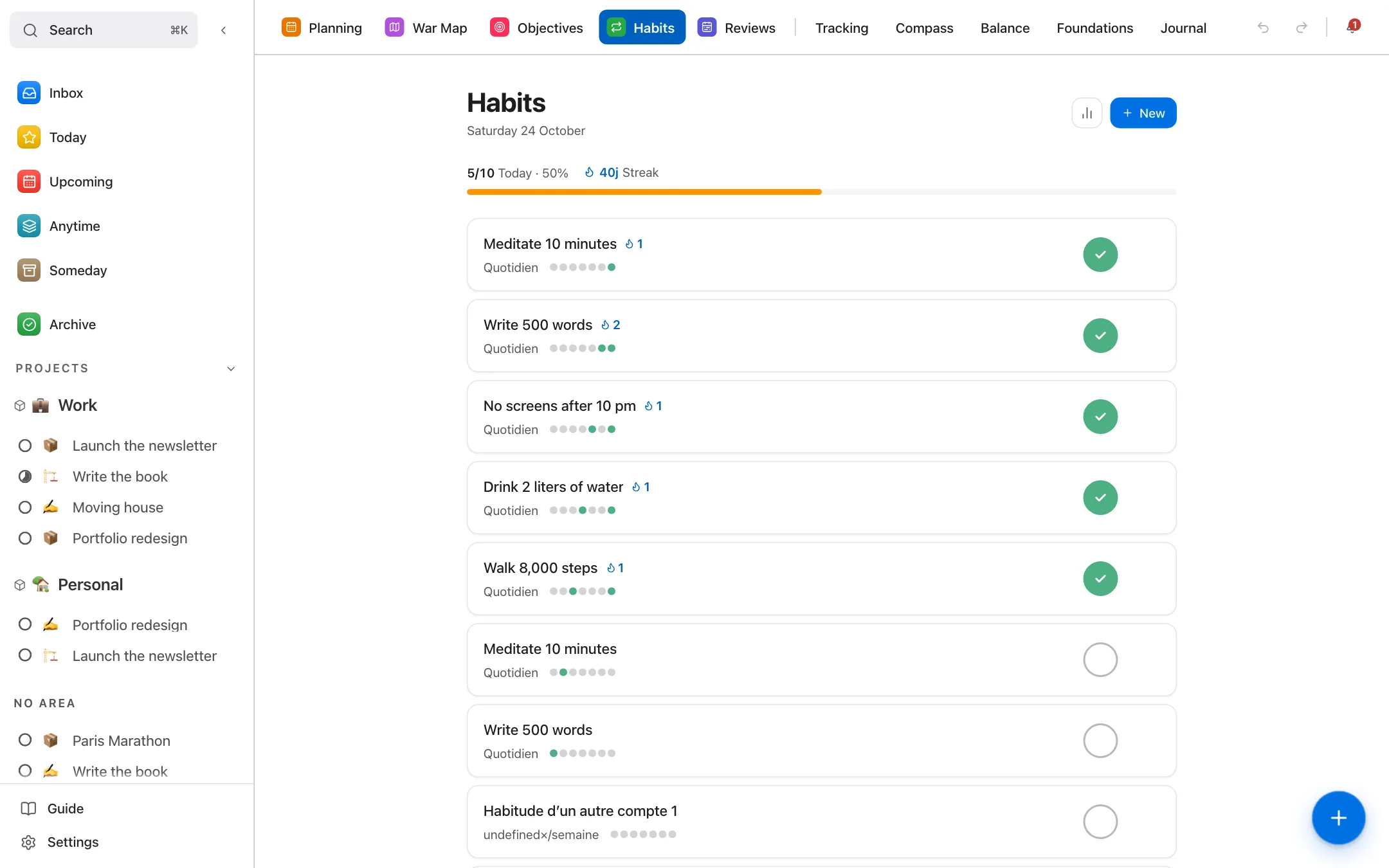
Task: Collapse the sidebar with chevron
Action: coord(224,30)
